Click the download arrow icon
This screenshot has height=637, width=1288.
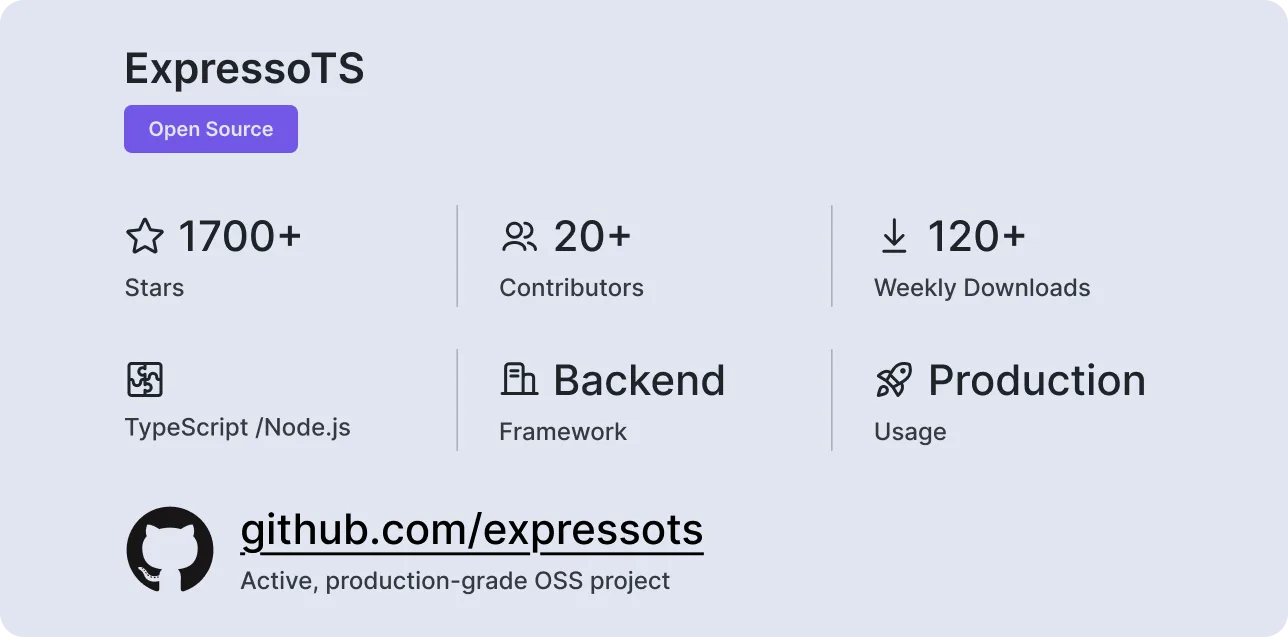pyautogui.click(x=893, y=237)
